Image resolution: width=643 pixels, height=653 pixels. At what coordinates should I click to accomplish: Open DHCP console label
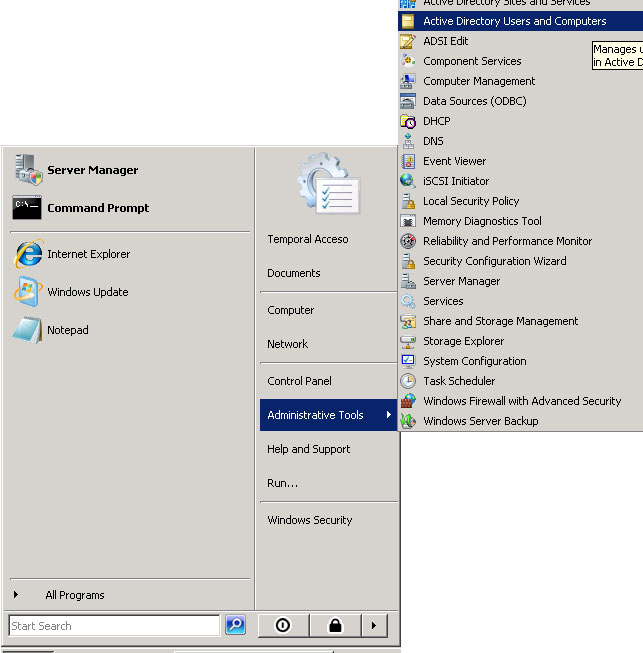pyautogui.click(x=437, y=121)
